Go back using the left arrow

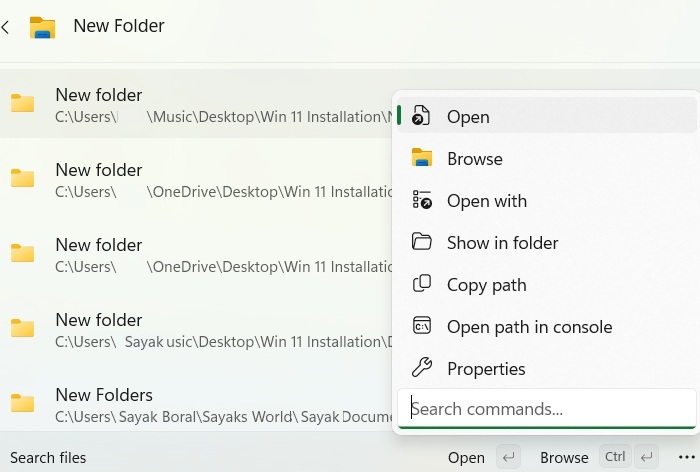click(5, 27)
